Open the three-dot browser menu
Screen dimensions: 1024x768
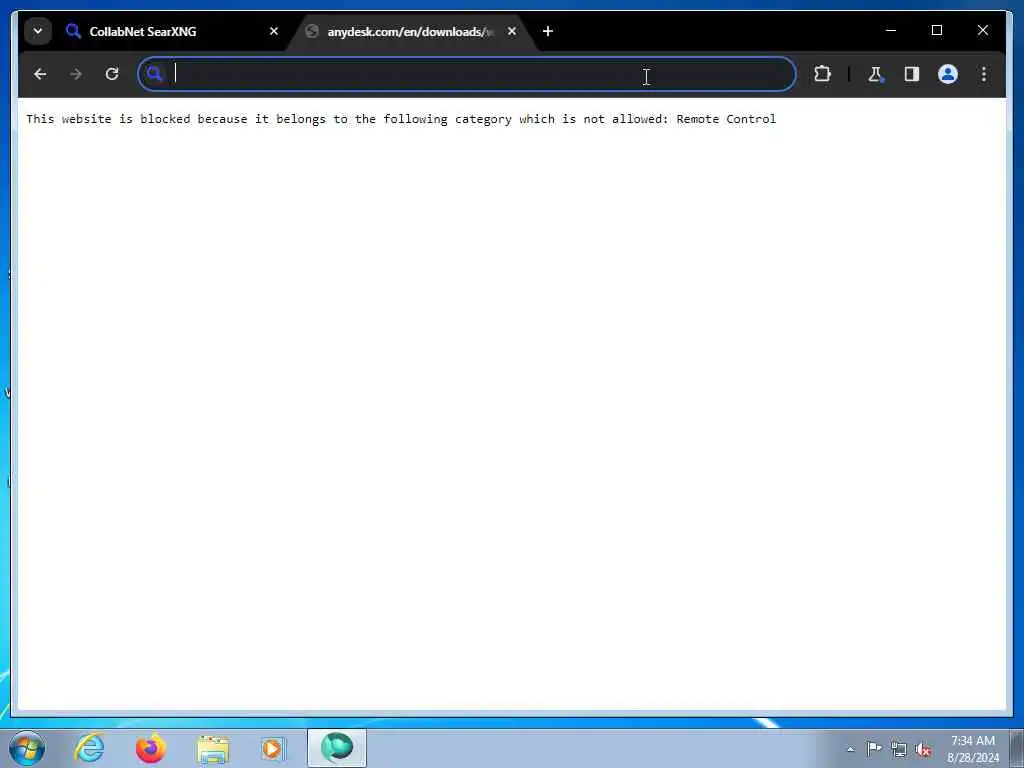coord(984,74)
